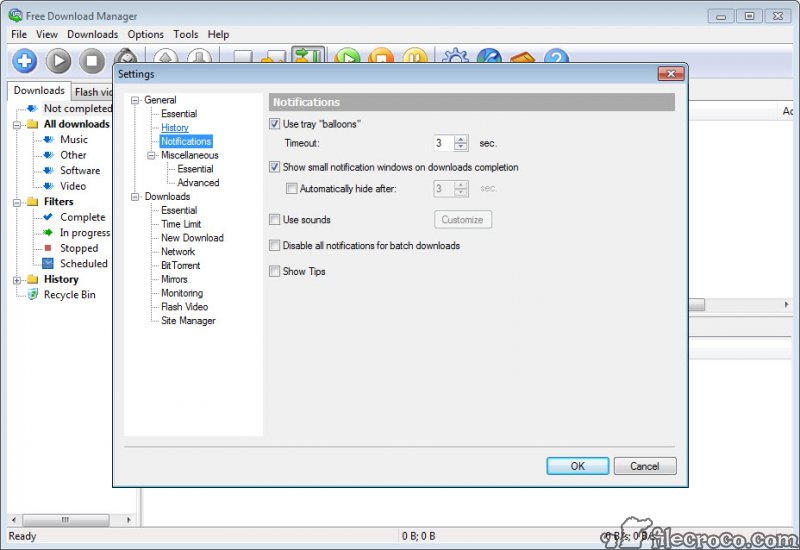Image resolution: width=800 pixels, height=550 pixels.
Task: Increase Timeout seconds with up arrow
Action: [x=461, y=139]
